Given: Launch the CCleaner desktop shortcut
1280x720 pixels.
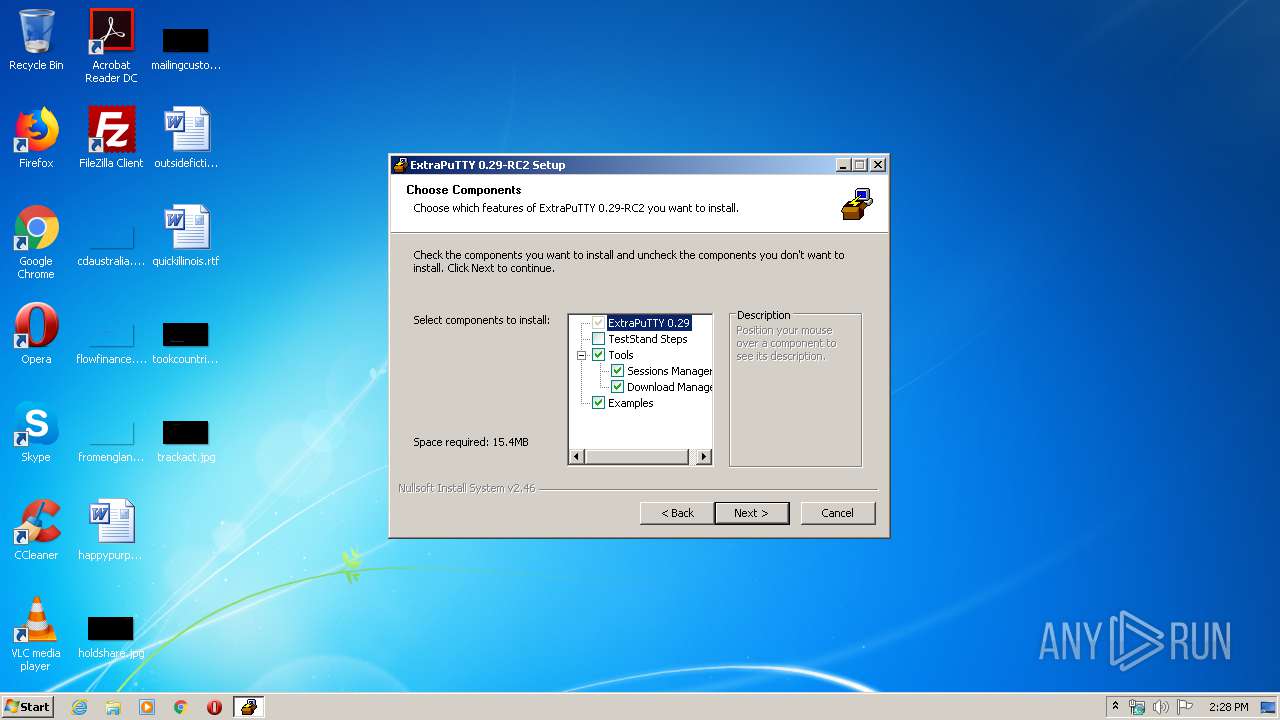Looking at the screenshot, I should (x=36, y=530).
